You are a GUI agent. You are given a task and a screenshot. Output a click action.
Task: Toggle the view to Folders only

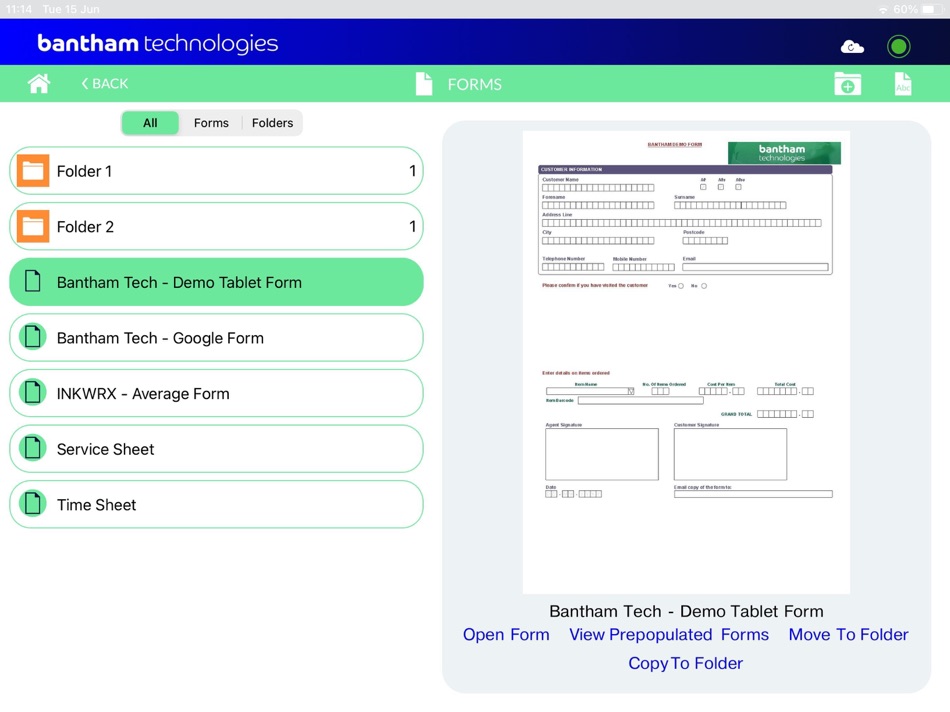272,122
